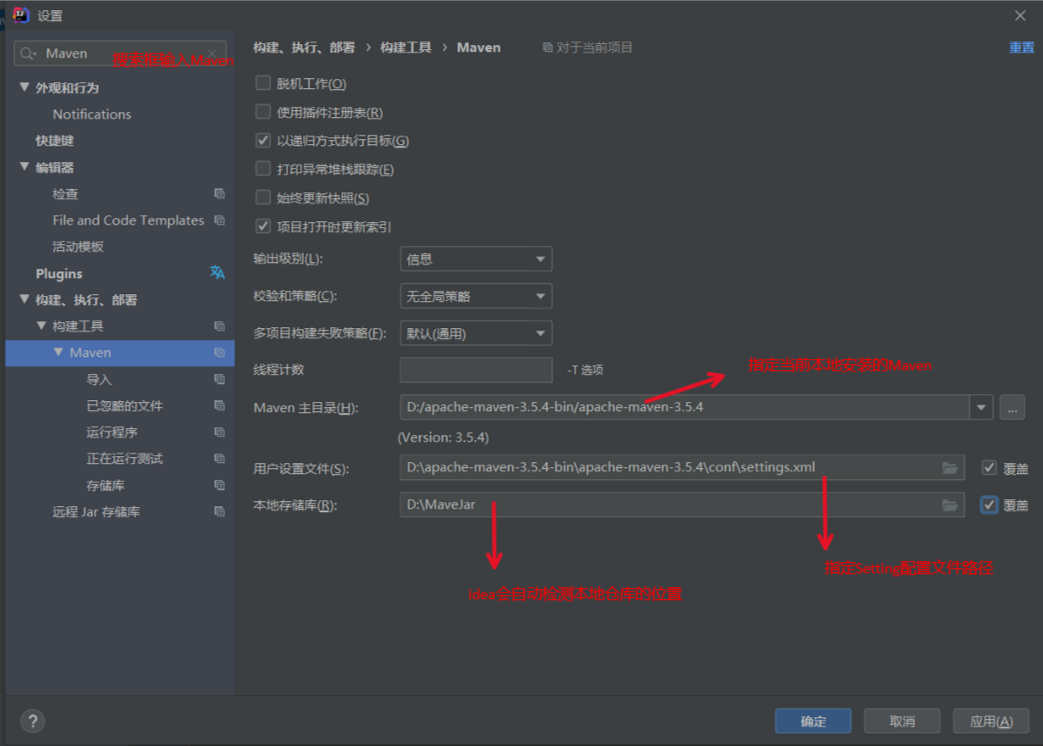Click inside the Maven search field
The height and width of the screenshot is (746, 1043).
[120, 53]
